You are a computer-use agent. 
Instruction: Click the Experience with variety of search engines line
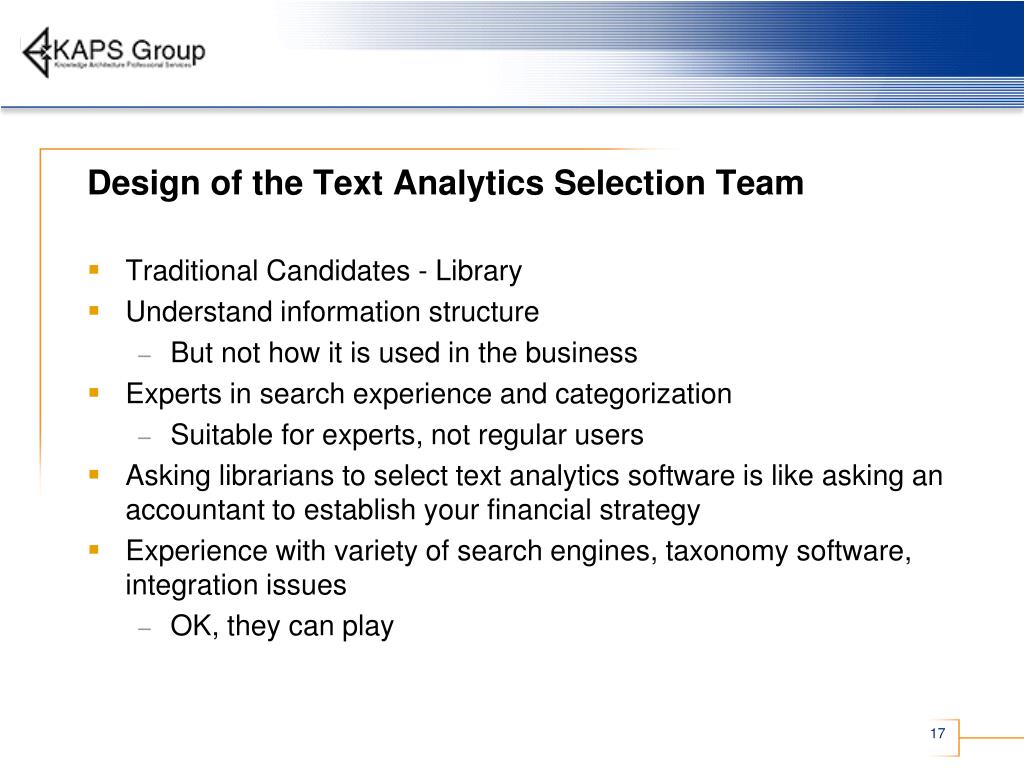[519, 552]
